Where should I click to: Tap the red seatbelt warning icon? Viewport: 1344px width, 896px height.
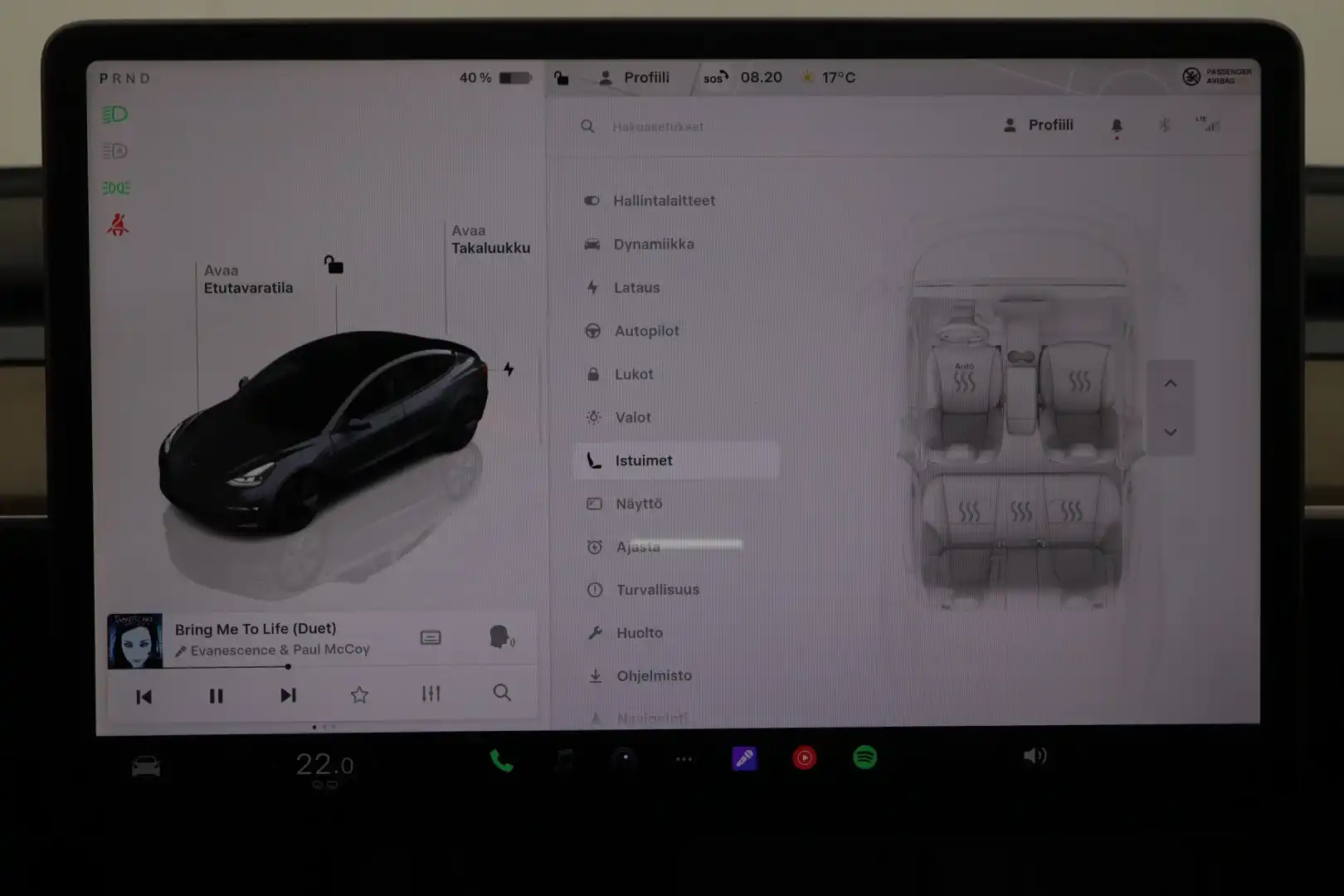(118, 225)
